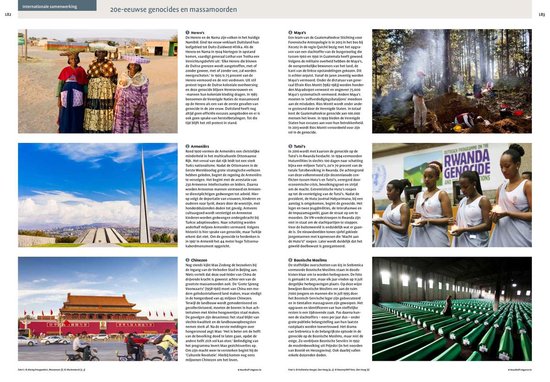Select the 'Internationale samenwerking' section tab
550x382 pixels.
click(x=57, y=6)
